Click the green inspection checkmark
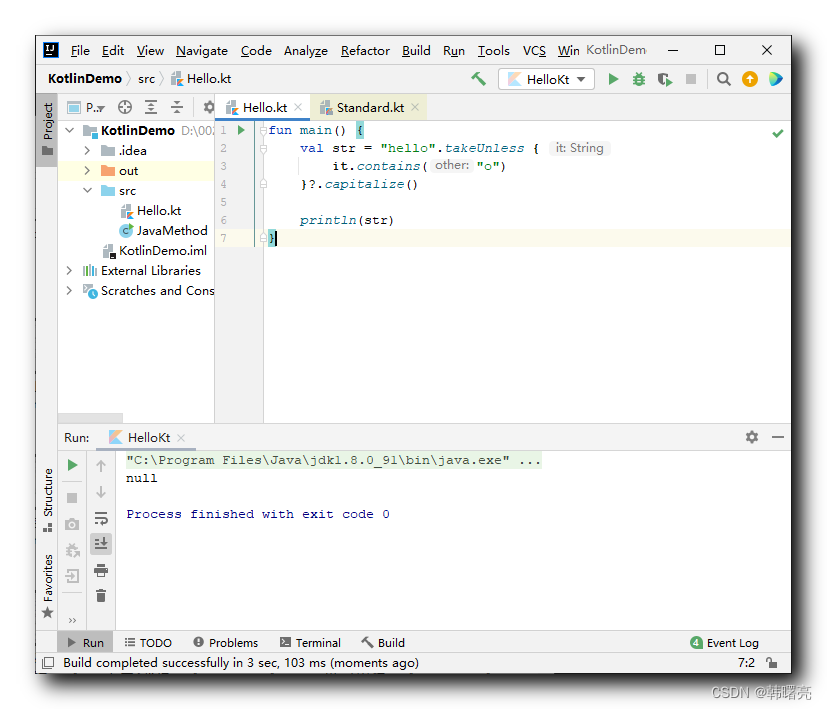 click(777, 133)
